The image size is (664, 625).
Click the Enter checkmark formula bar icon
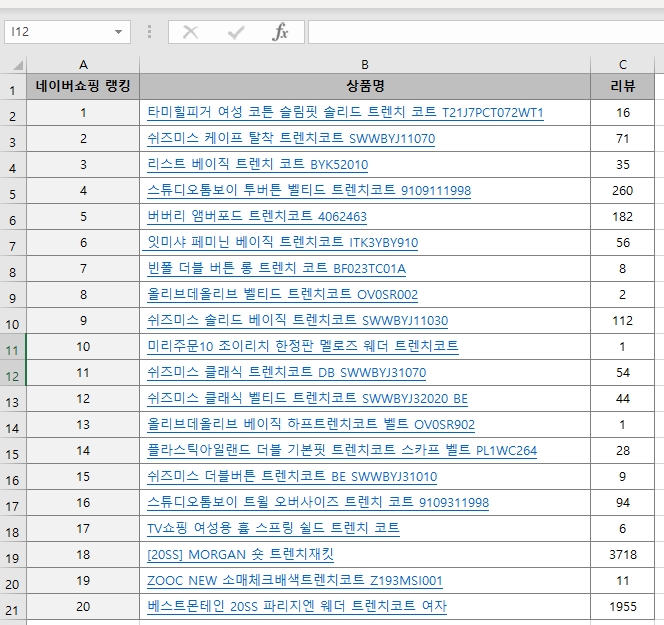coord(236,32)
